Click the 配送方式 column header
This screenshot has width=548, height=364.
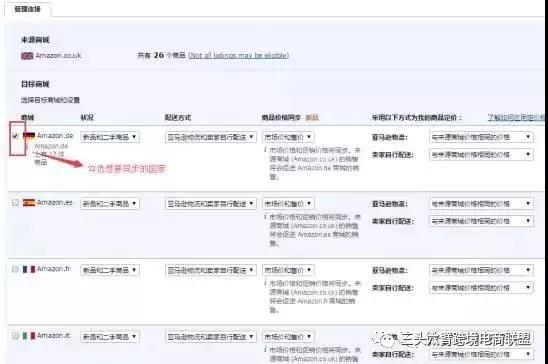coord(178,117)
